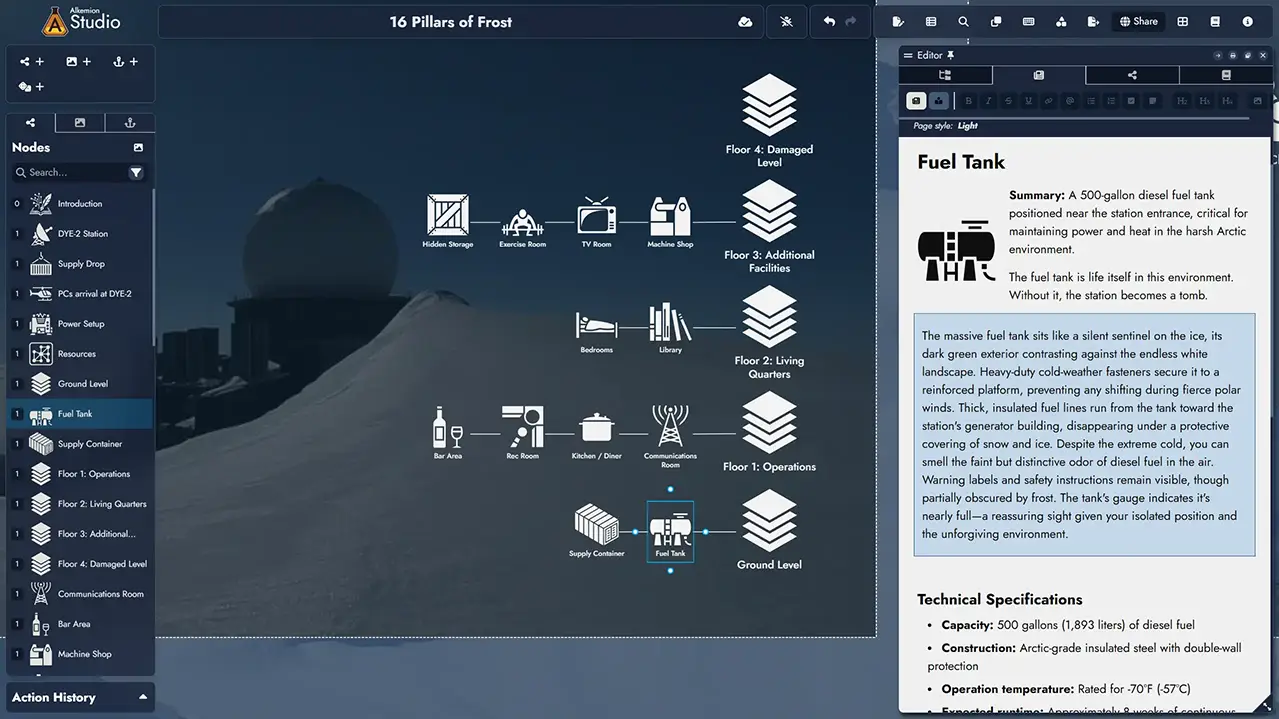Add a random dice item with plus button
This screenshot has height=719, width=1279.
tap(32, 87)
